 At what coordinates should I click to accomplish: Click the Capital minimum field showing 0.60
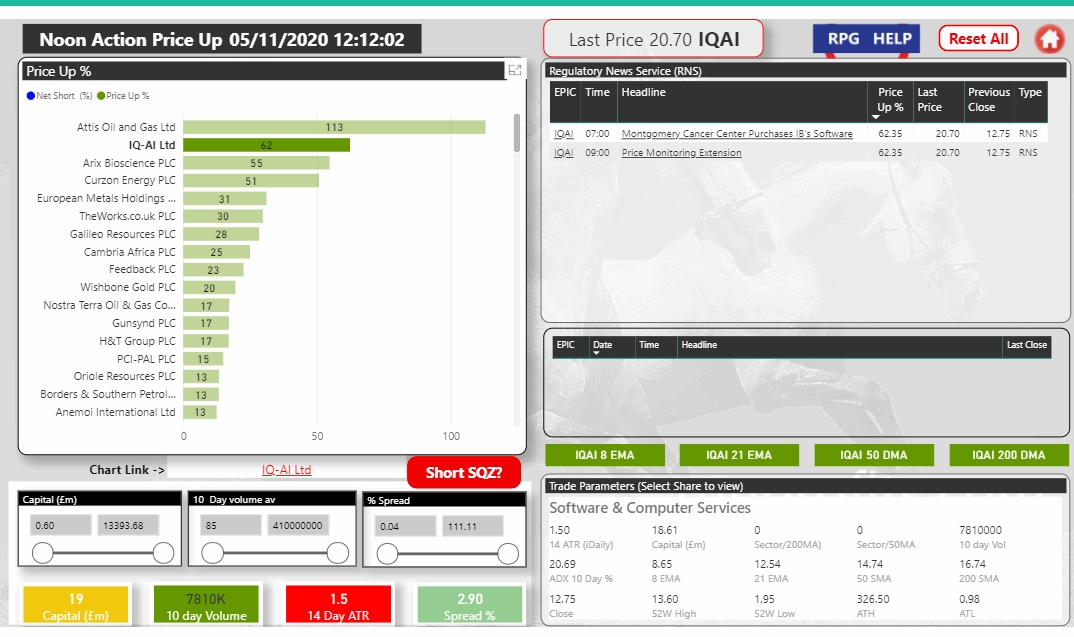(x=60, y=525)
